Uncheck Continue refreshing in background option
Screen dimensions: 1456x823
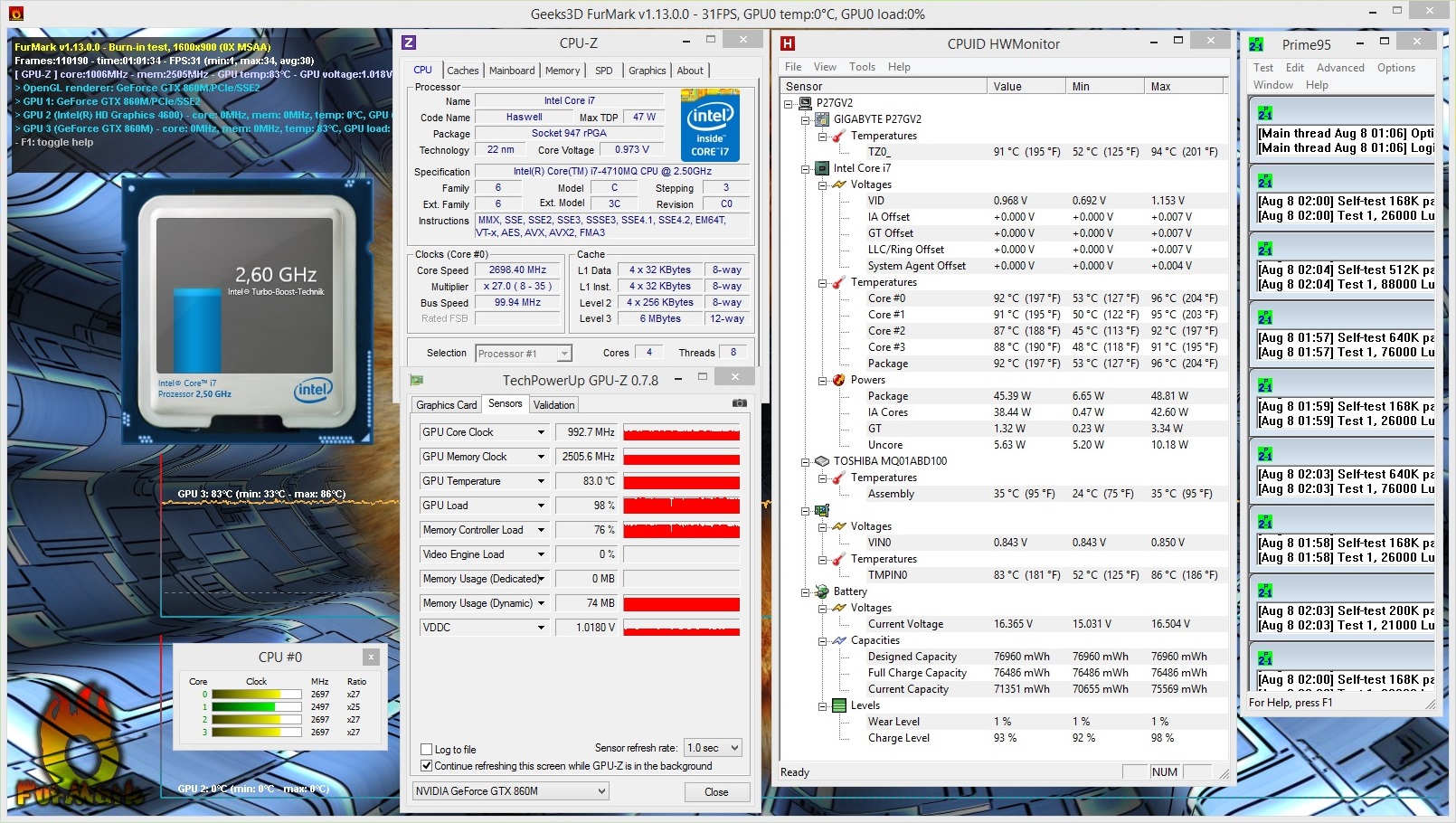[427, 766]
